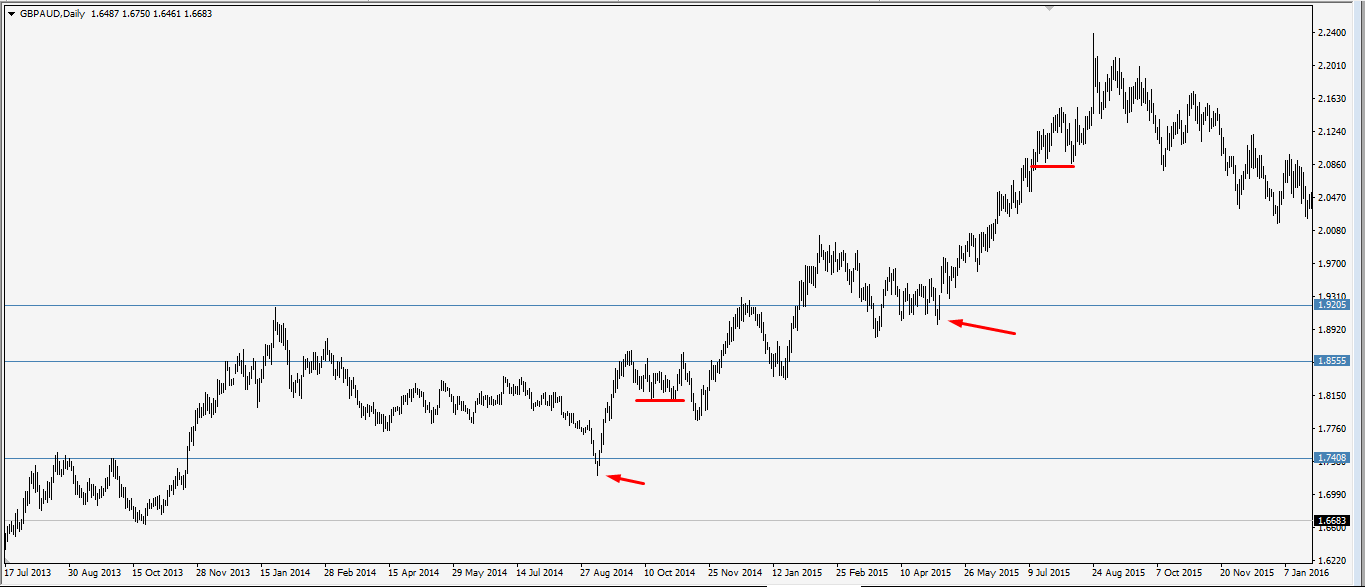This screenshot has height=587, width=1365.
Task: Click the 26 May 2015 date label
Action: point(991,573)
